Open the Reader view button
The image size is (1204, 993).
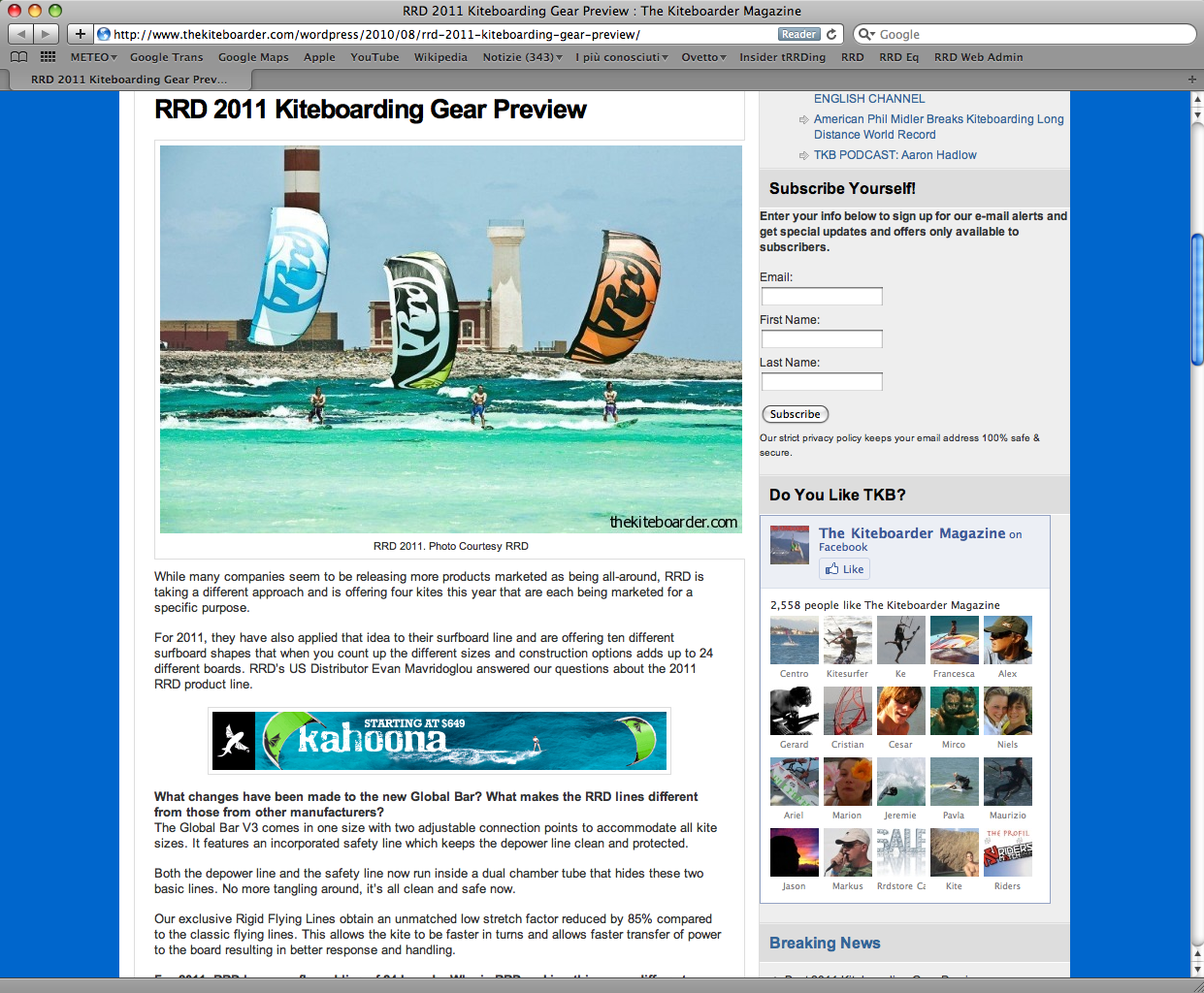tap(798, 34)
